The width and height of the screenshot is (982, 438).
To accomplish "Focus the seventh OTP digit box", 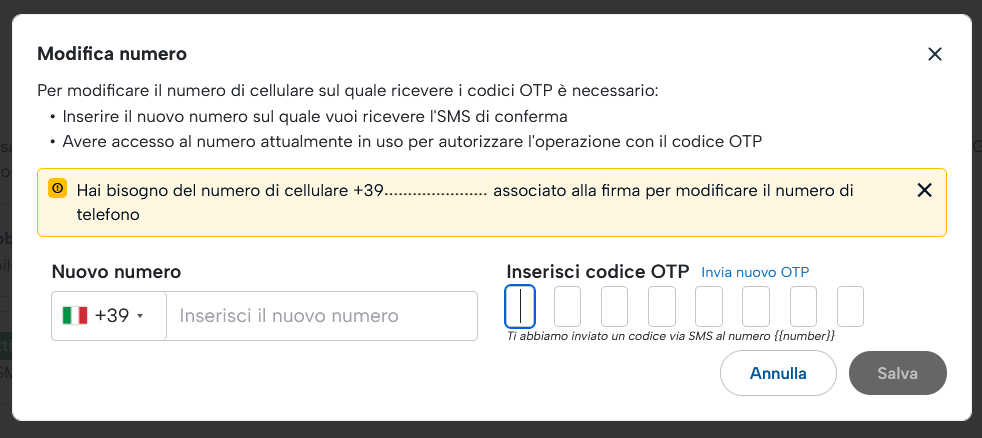I will [803, 307].
